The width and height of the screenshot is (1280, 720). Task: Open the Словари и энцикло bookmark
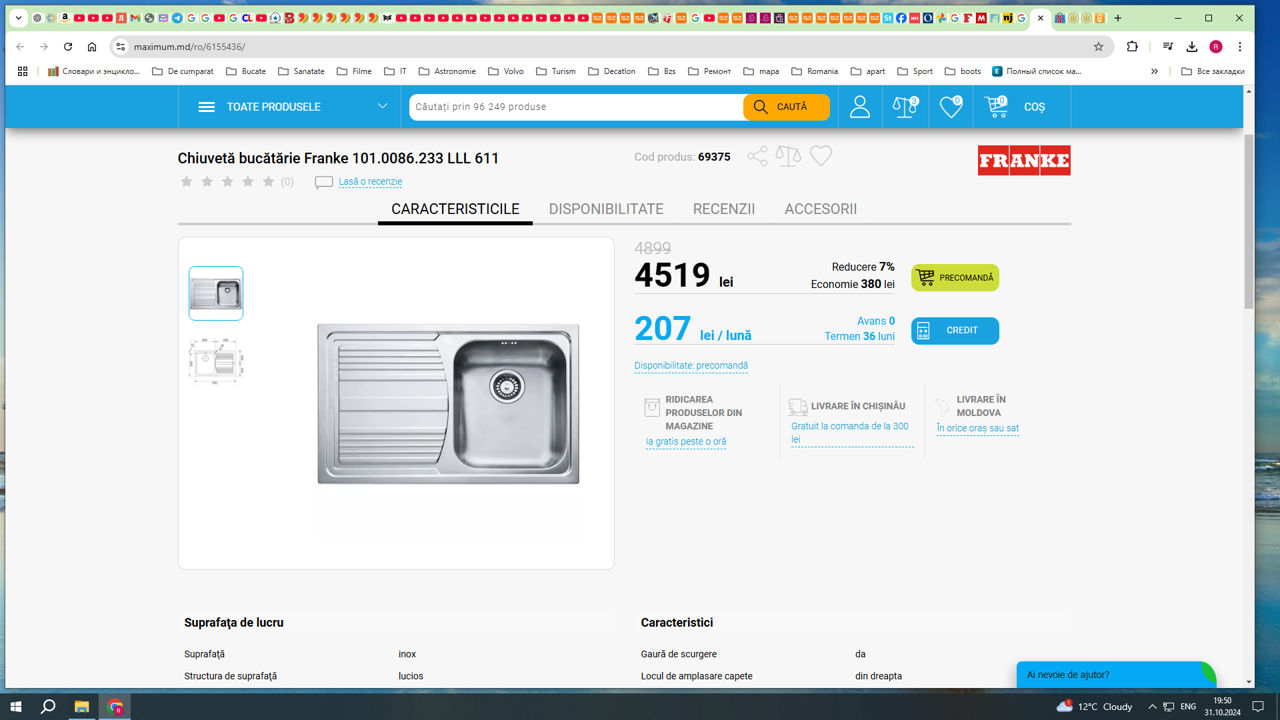[94, 72]
